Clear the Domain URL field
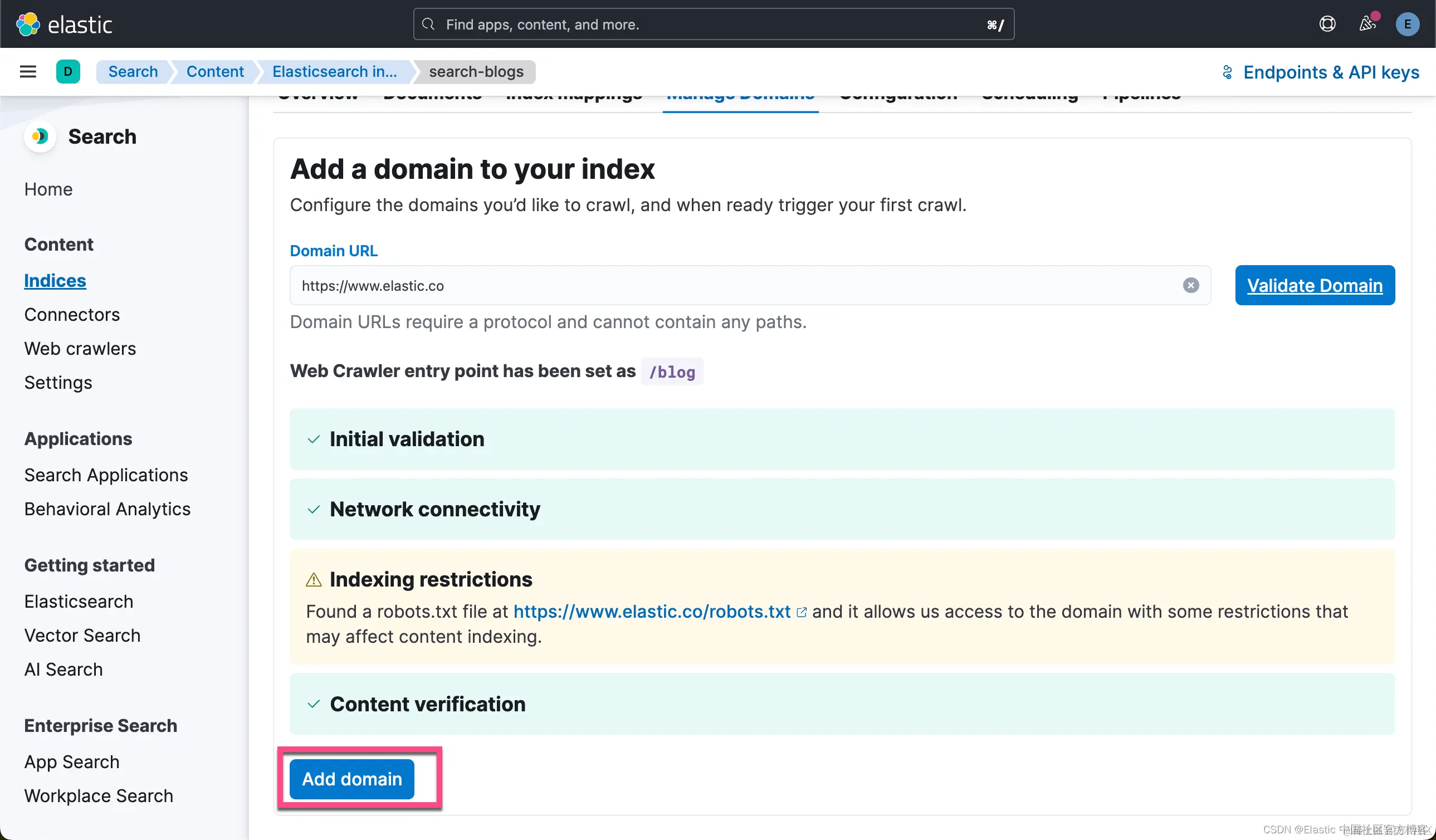The height and width of the screenshot is (840, 1436). point(1190,286)
